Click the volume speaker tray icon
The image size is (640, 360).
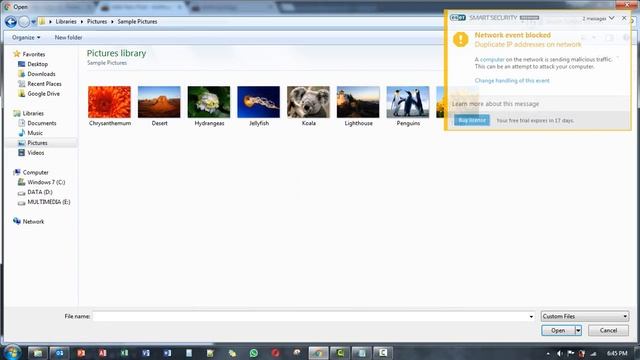click(560, 353)
